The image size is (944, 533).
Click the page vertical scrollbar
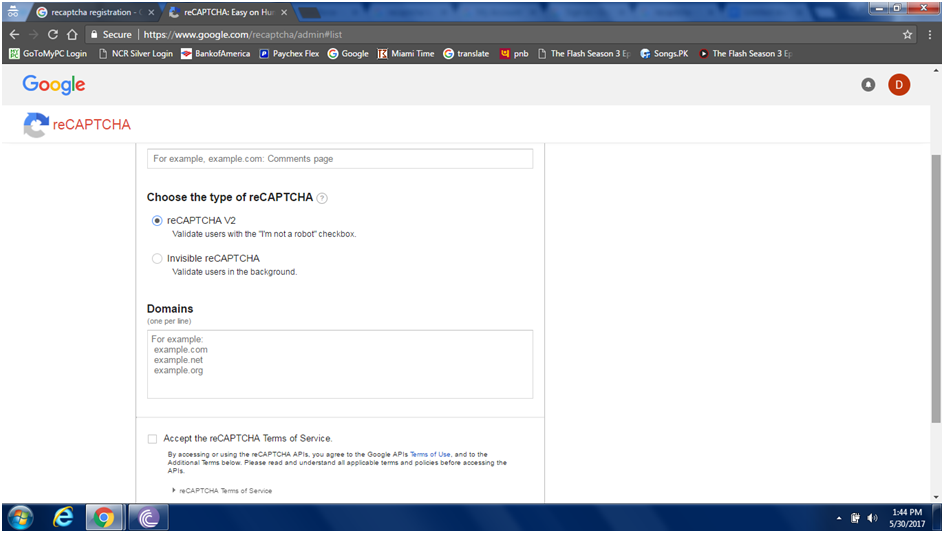click(936, 289)
